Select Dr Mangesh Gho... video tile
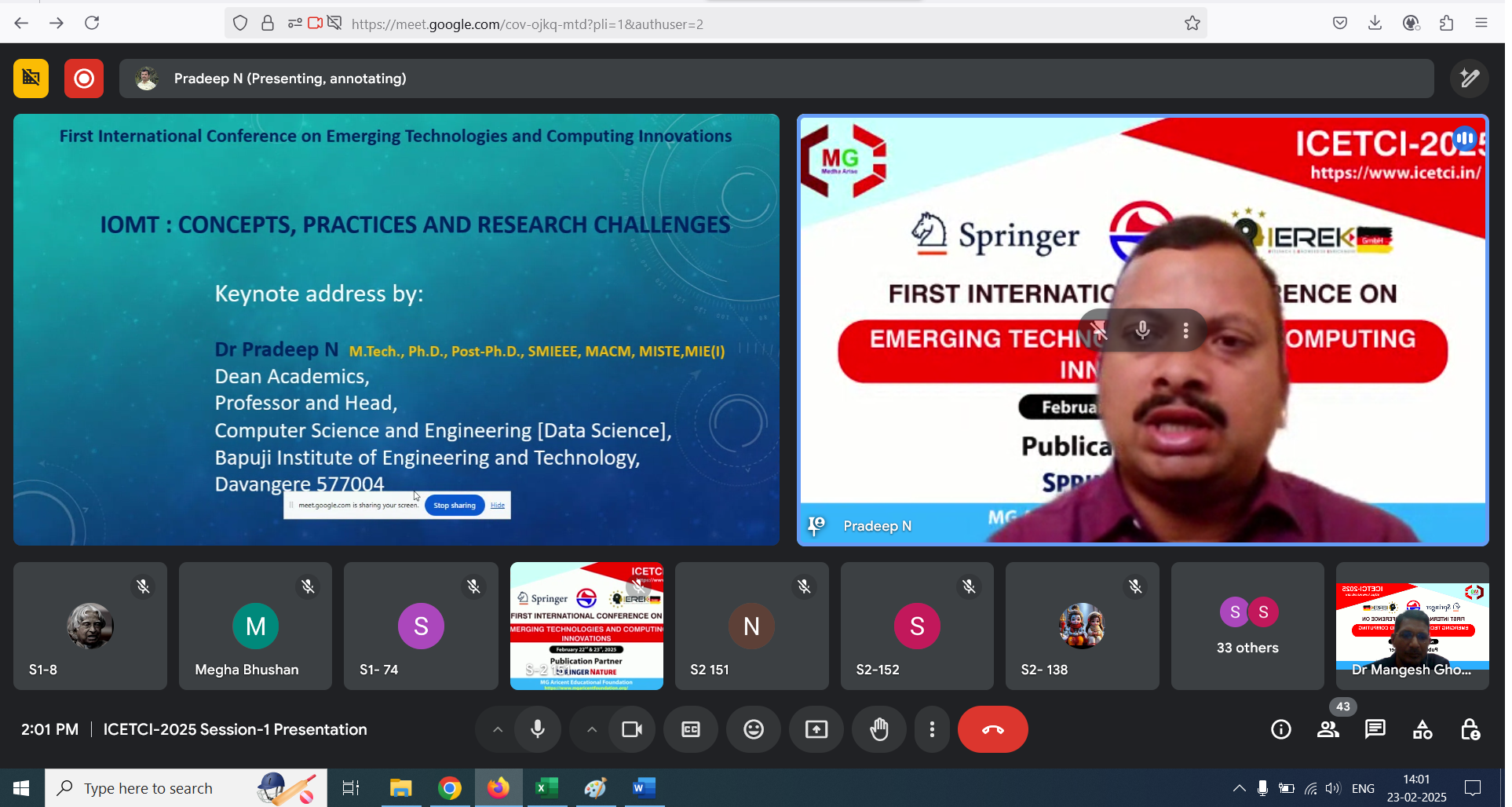The height and width of the screenshot is (807, 1512). coord(1412,626)
